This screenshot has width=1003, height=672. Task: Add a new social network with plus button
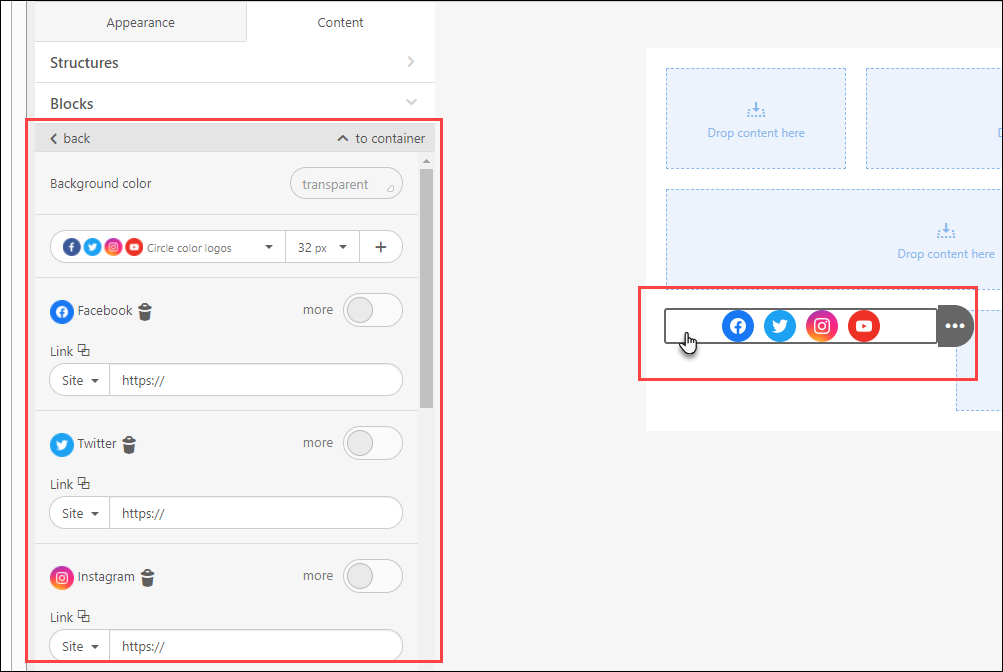(x=381, y=247)
